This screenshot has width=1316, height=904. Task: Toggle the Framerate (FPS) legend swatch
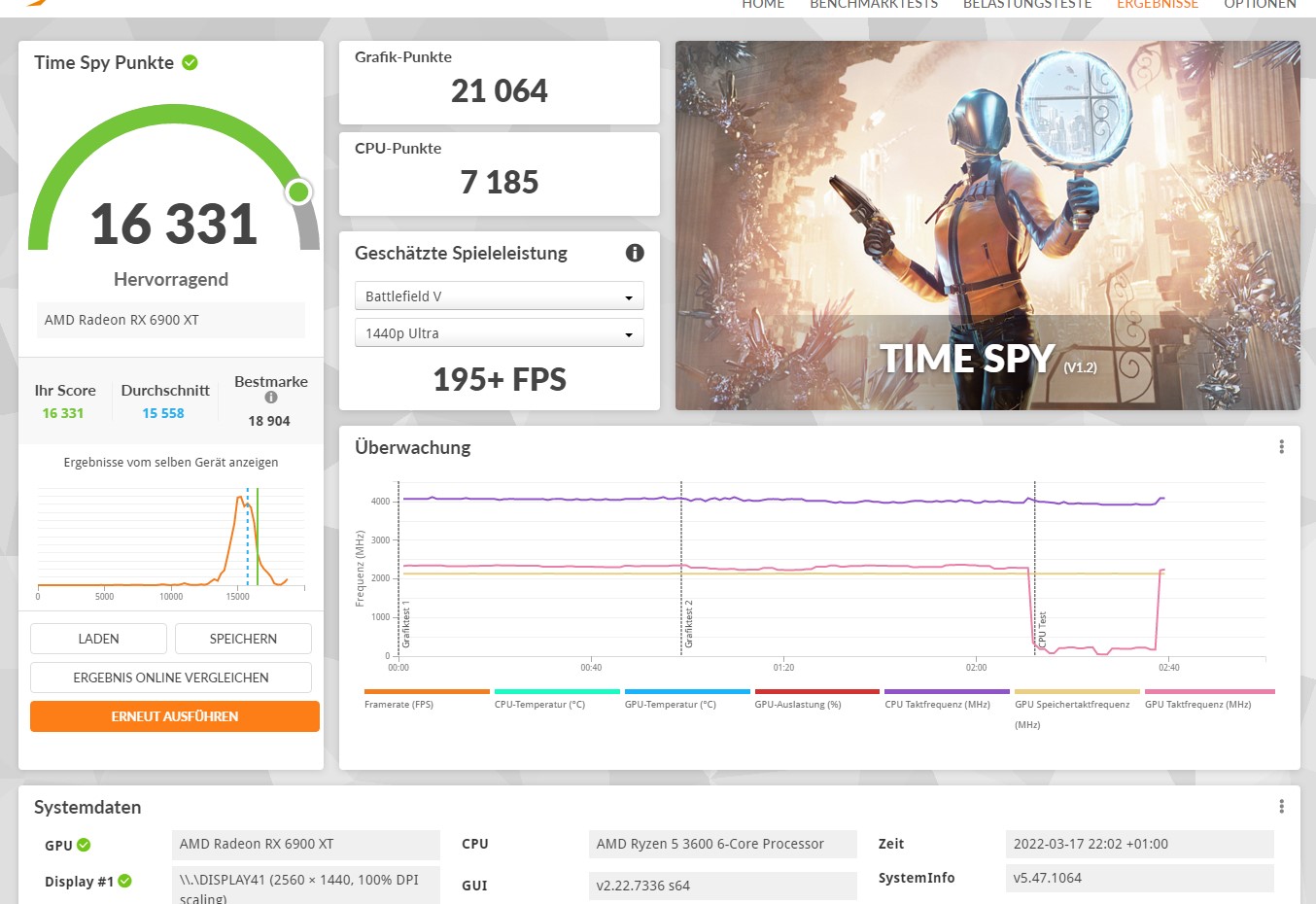point(427,692)
